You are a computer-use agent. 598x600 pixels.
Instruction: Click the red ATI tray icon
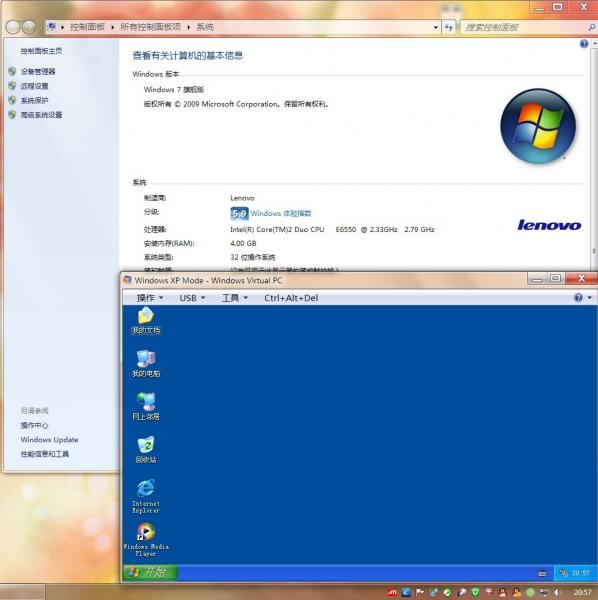(x=392, y=592)
